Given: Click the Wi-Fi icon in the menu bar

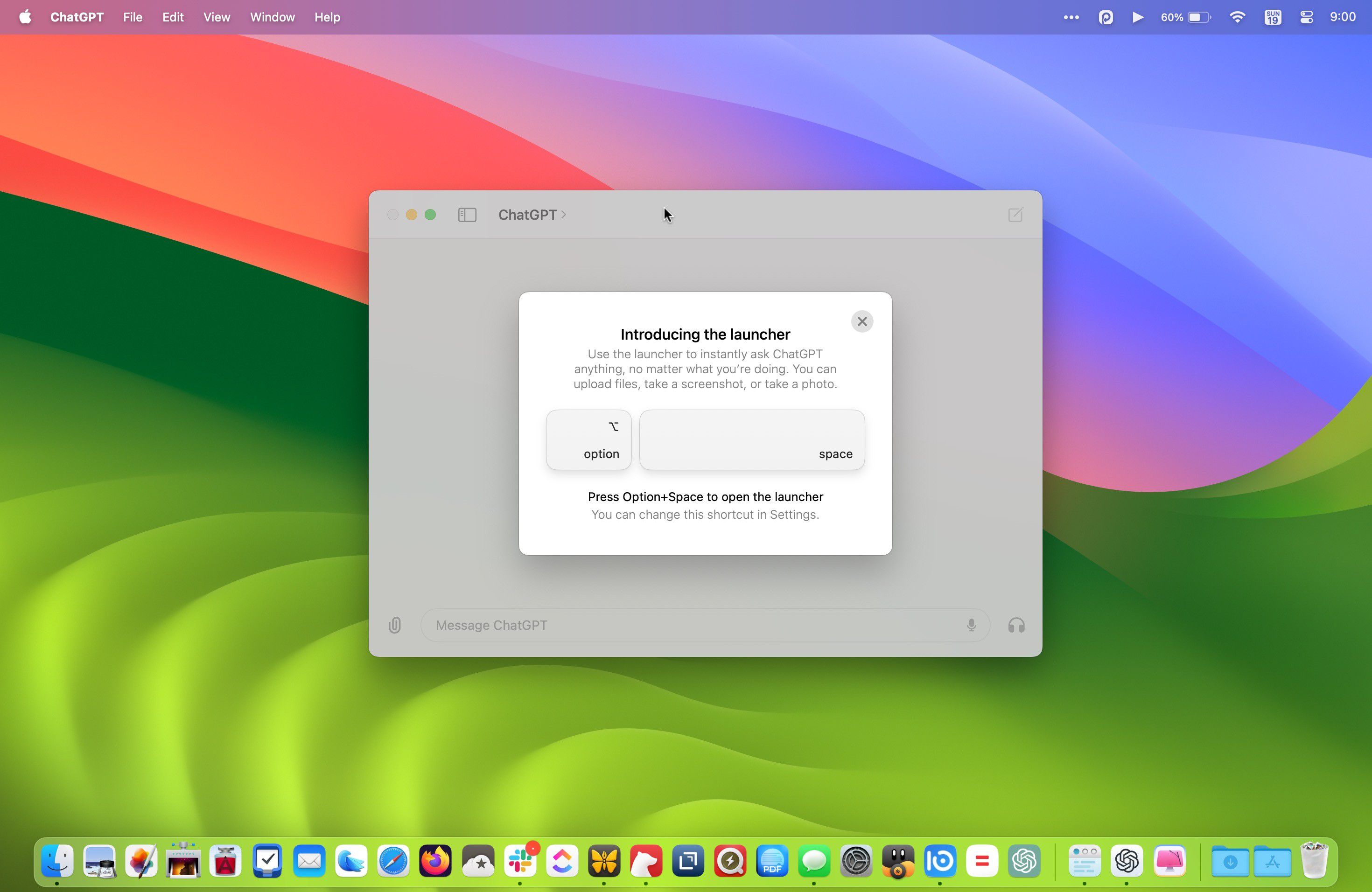Looking at the screenshot, I should (x=1237, y=17).
